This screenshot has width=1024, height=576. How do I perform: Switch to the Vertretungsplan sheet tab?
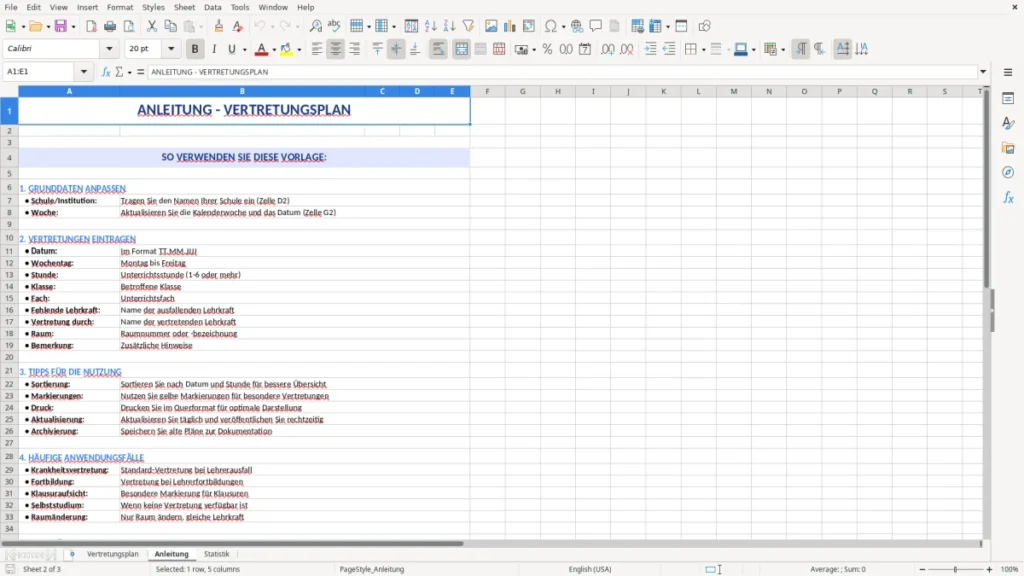click(112, 554)
